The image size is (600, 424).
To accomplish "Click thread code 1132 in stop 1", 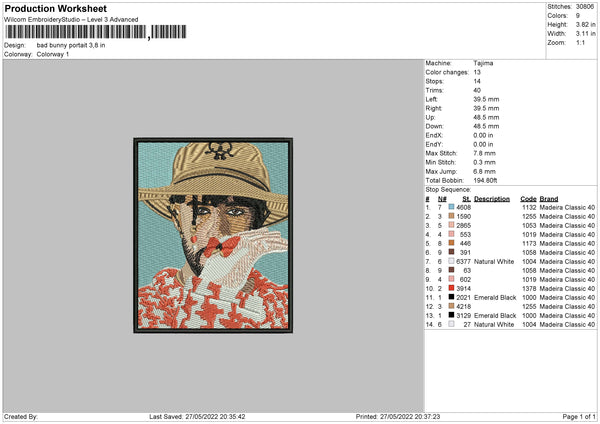I will point(529,207).
